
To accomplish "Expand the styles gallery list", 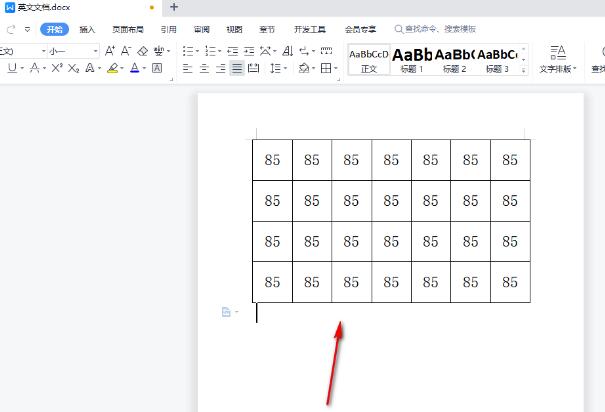I will click(524, 70).
